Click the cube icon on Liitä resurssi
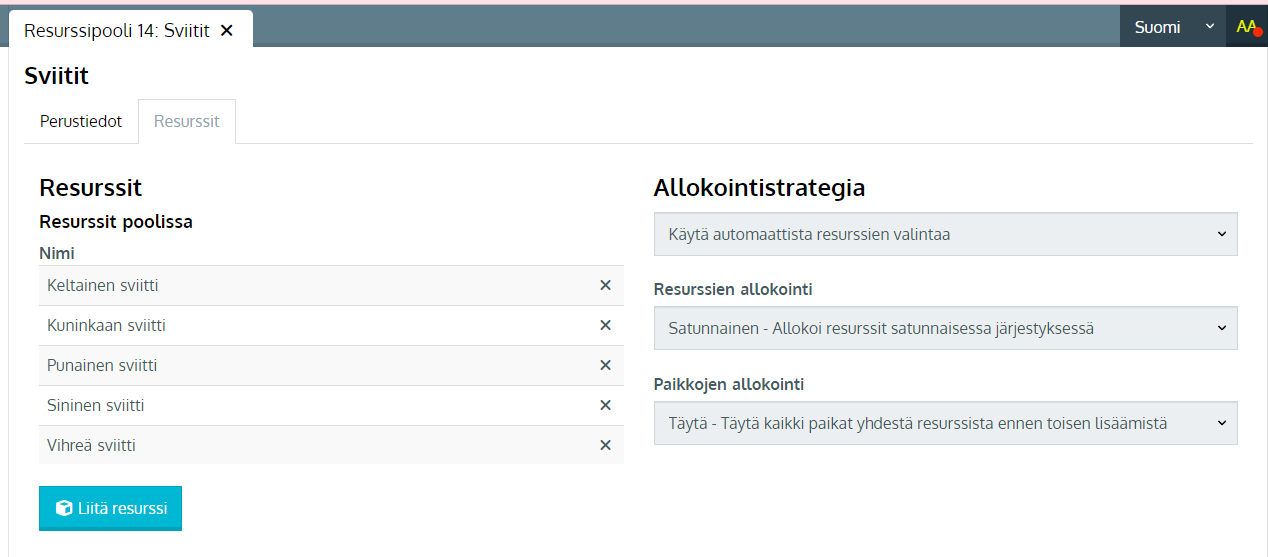1268x557 pixels. click(x=64, y=508)
